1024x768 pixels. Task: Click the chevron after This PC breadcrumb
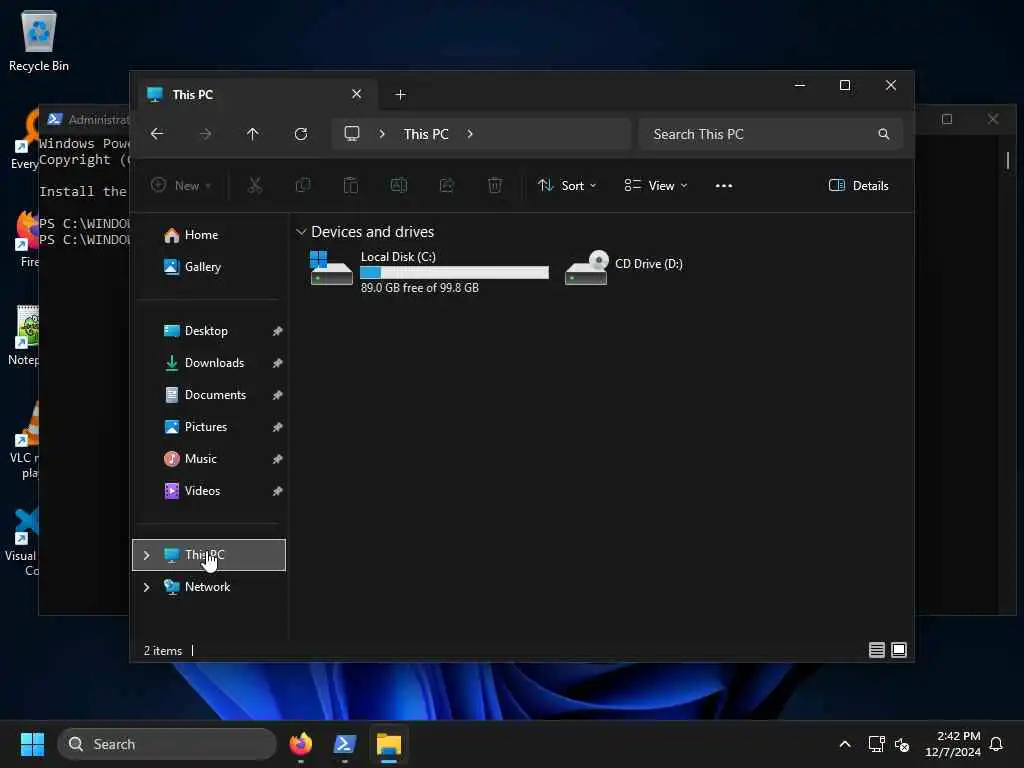click(x=470, y=134)
